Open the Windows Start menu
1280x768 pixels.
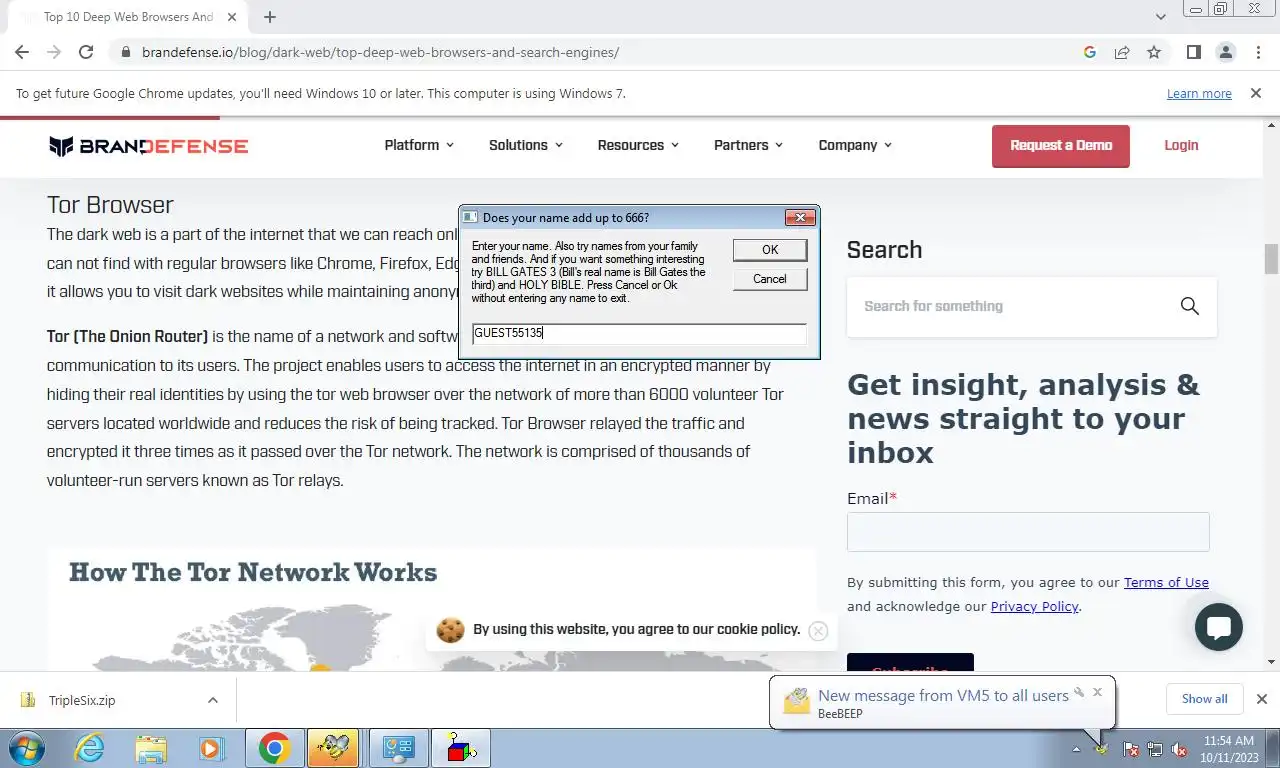click(25, 748)
